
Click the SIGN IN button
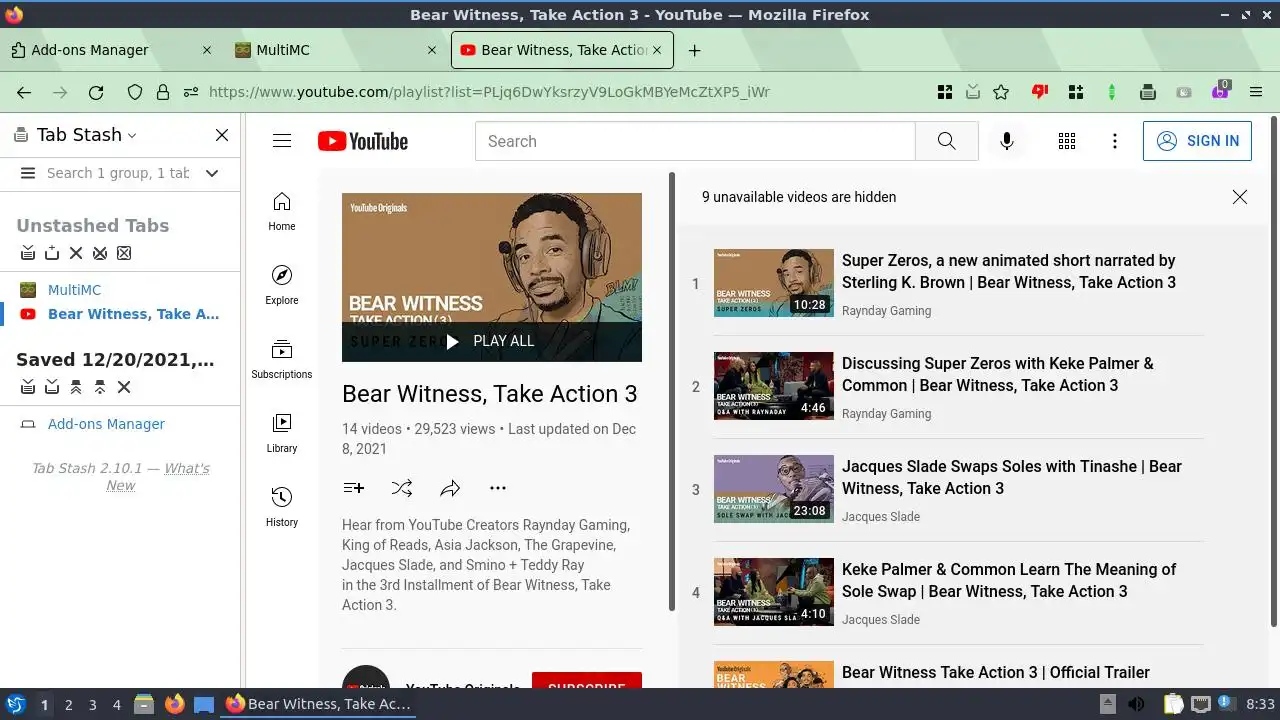point(1197,141)
